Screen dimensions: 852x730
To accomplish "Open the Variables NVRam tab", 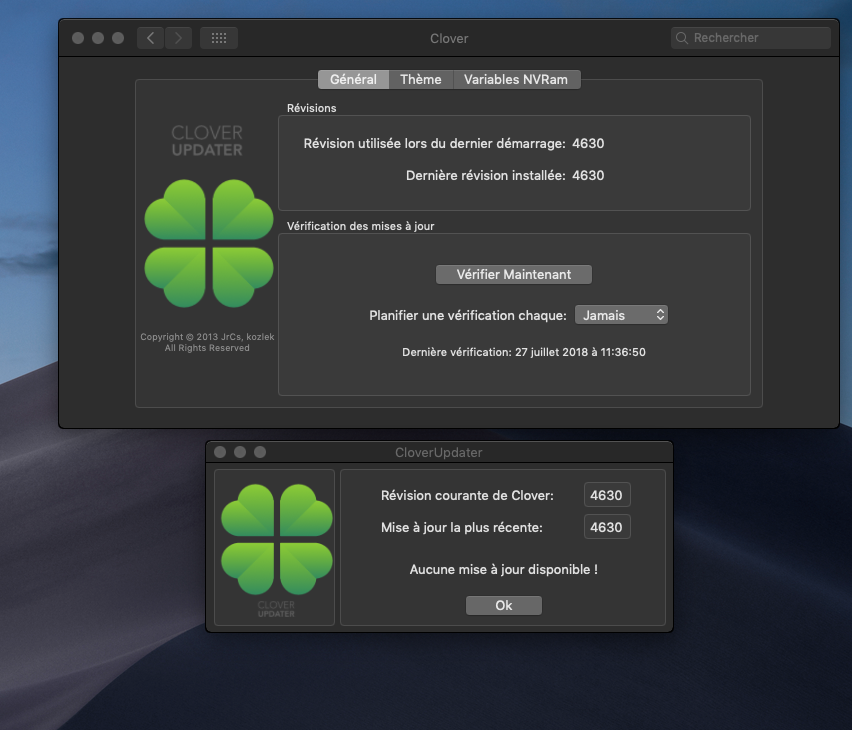I will pyautogui.click(x=516, y=79).
